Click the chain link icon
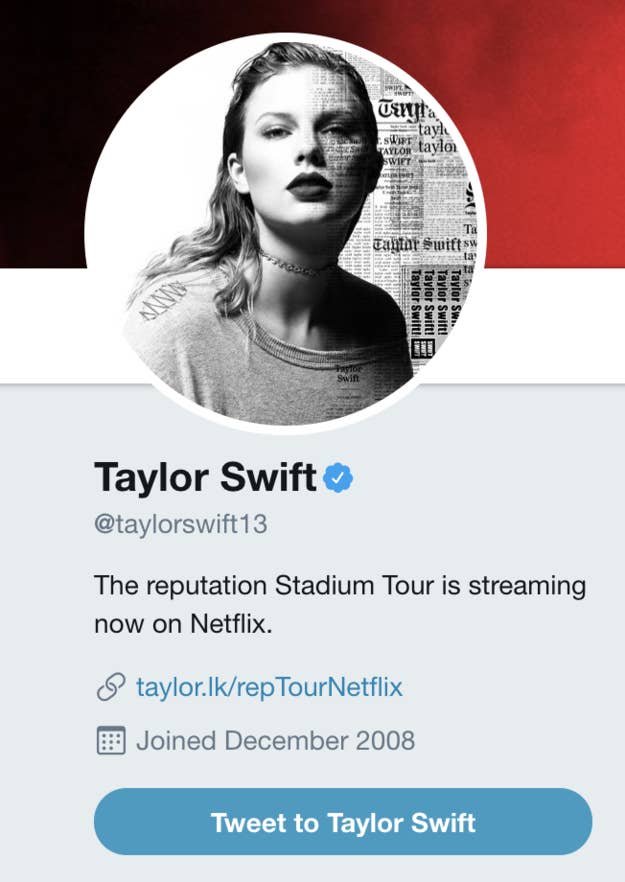The height and width of the screenshot is (882, 625). click(109, 688)
